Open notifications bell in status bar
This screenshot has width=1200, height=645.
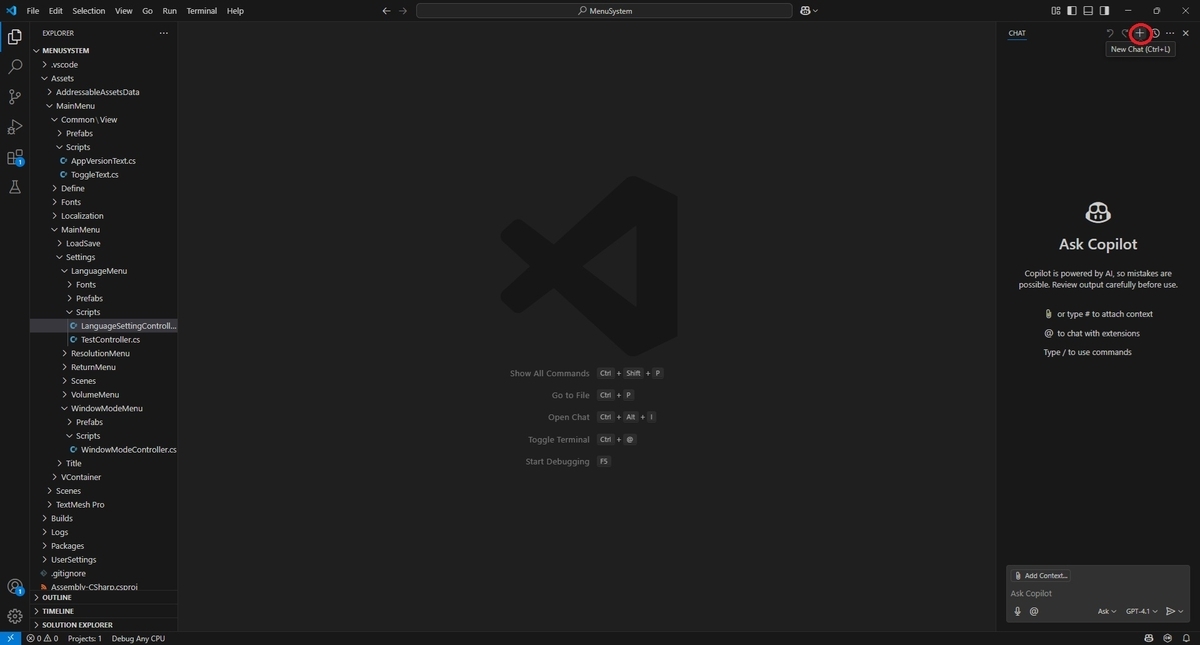(1186, 638)
